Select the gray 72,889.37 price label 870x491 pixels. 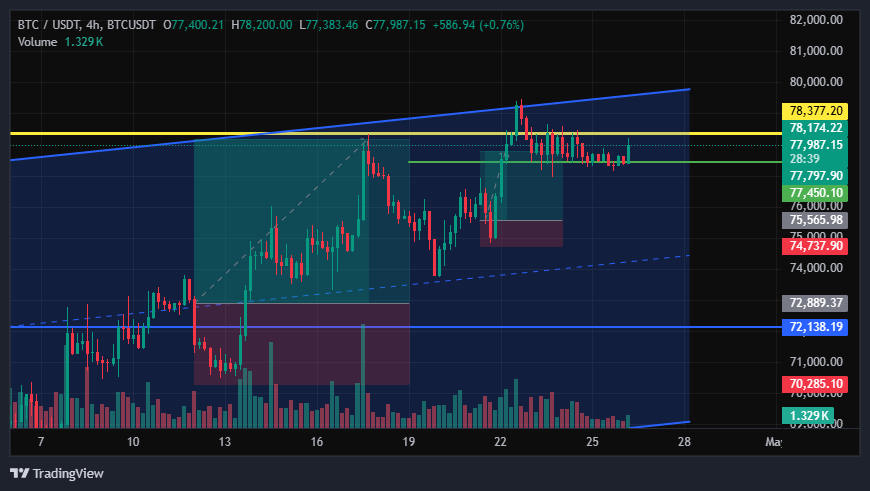tap(815, 303)
